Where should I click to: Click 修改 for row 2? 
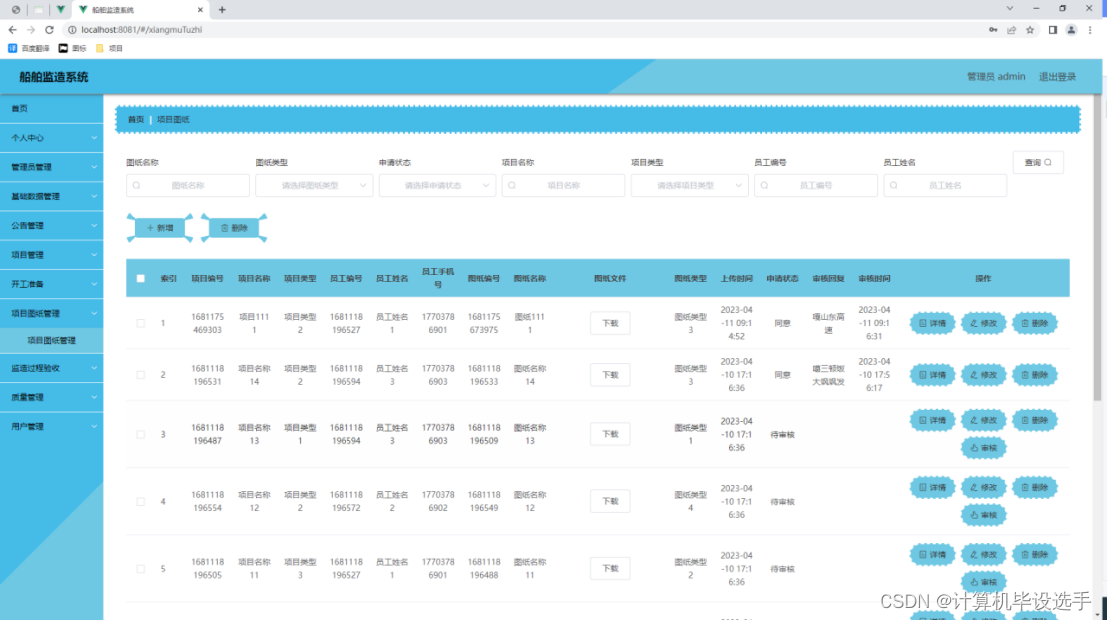(983, 375)
